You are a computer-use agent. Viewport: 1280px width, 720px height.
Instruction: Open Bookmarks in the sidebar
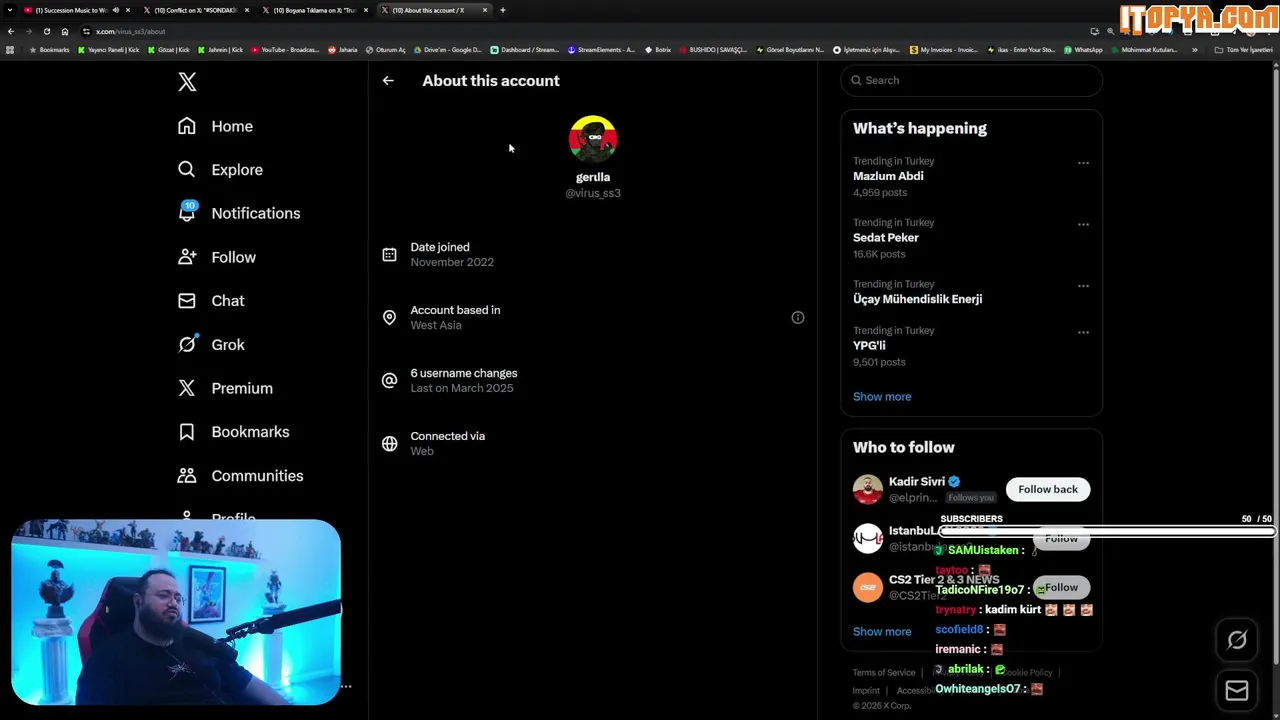pos(233,432)
